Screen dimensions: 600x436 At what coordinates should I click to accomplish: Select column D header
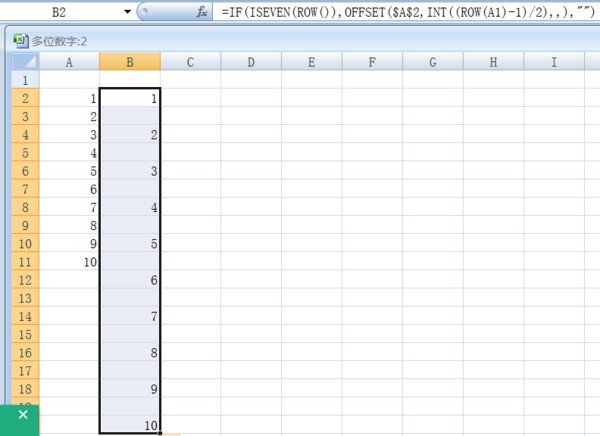pos(251,62)
